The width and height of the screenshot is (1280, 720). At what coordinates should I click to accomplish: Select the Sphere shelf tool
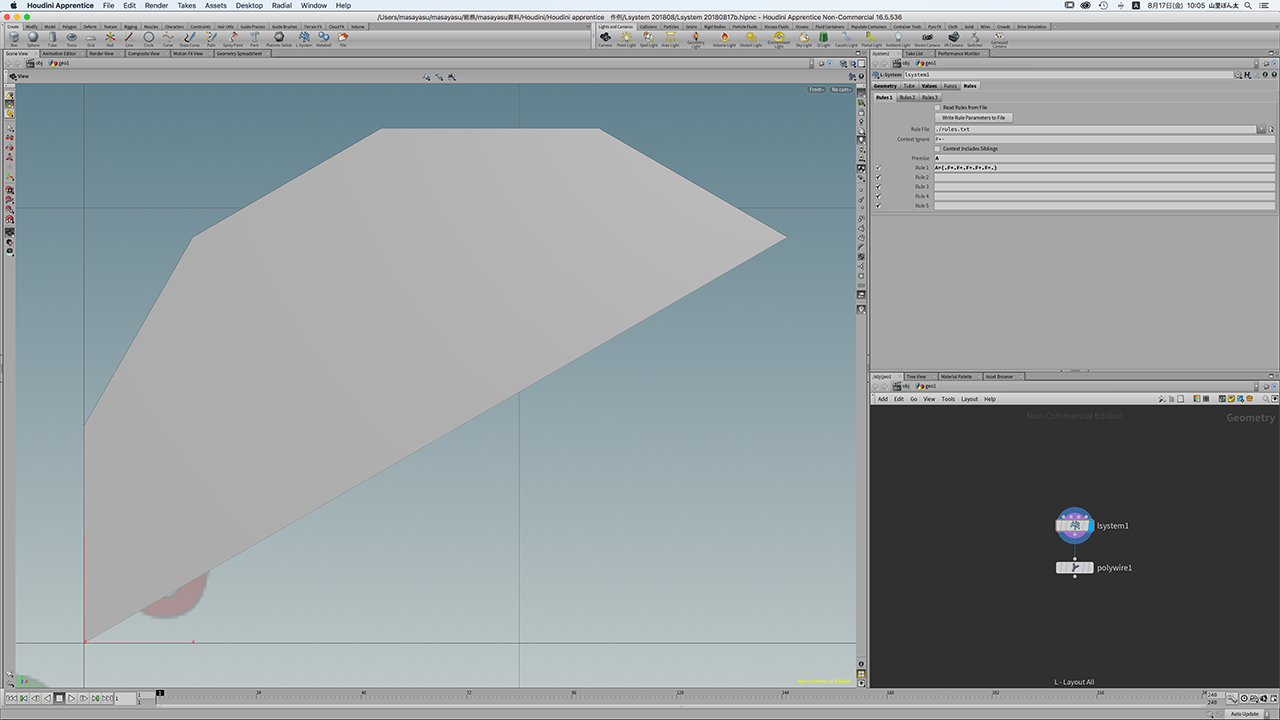click(33, 39)
